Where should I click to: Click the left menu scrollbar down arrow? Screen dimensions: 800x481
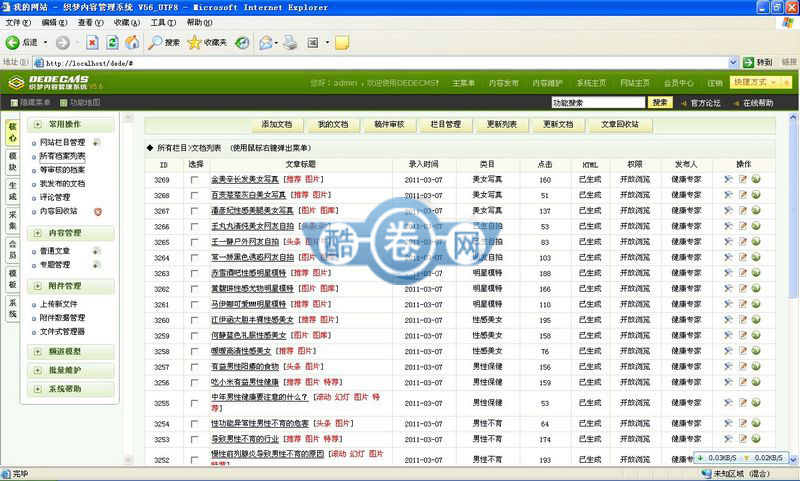click(128, 460)
